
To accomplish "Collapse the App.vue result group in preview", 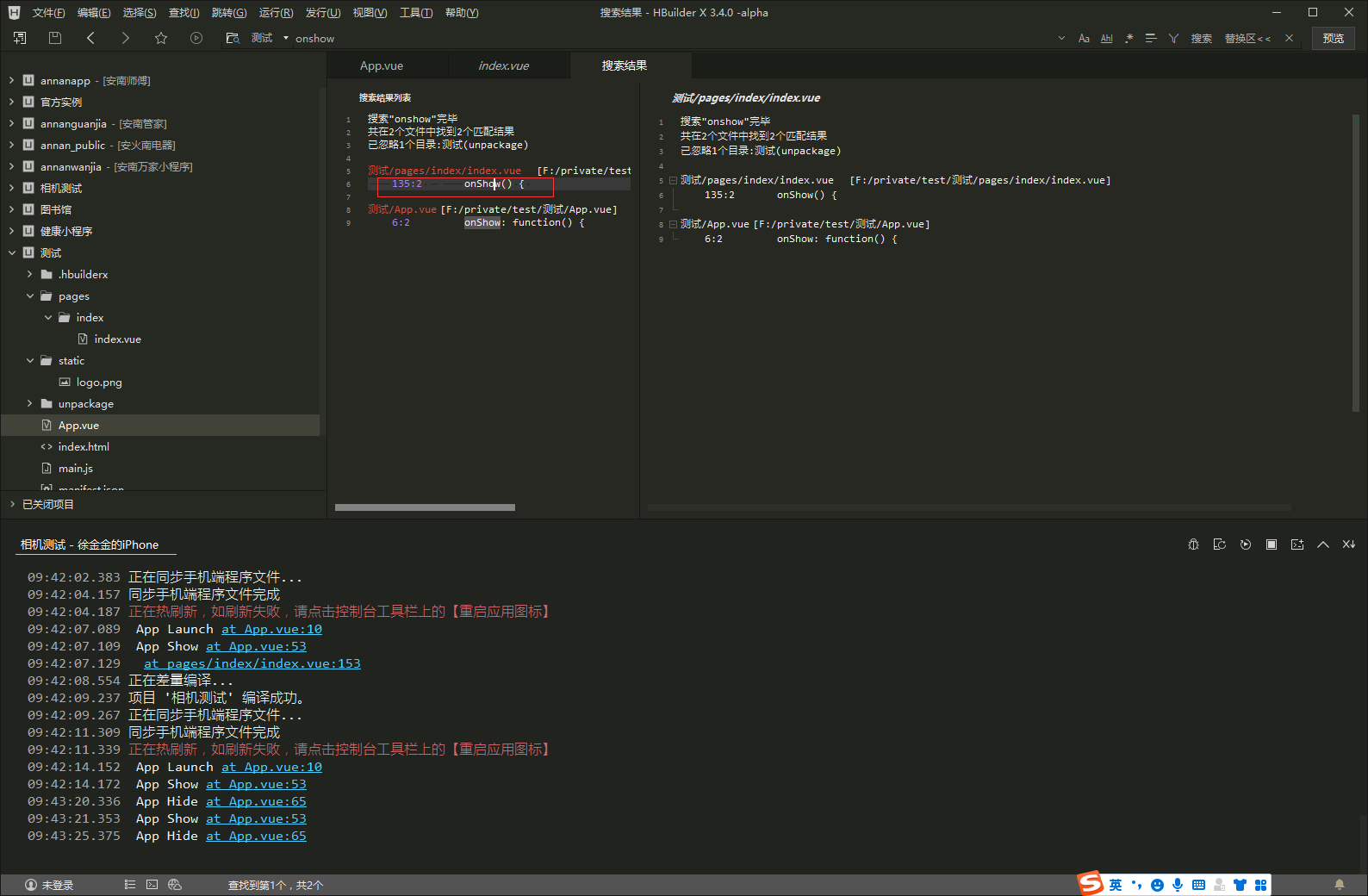I will [x=673, y=224].
